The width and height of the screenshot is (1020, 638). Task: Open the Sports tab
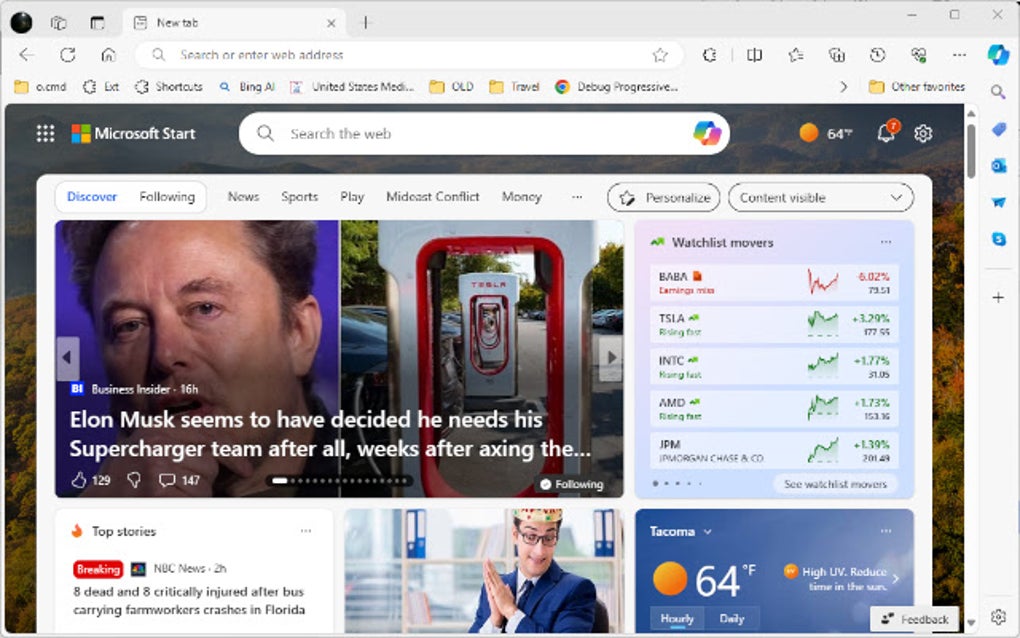point(299,196)
